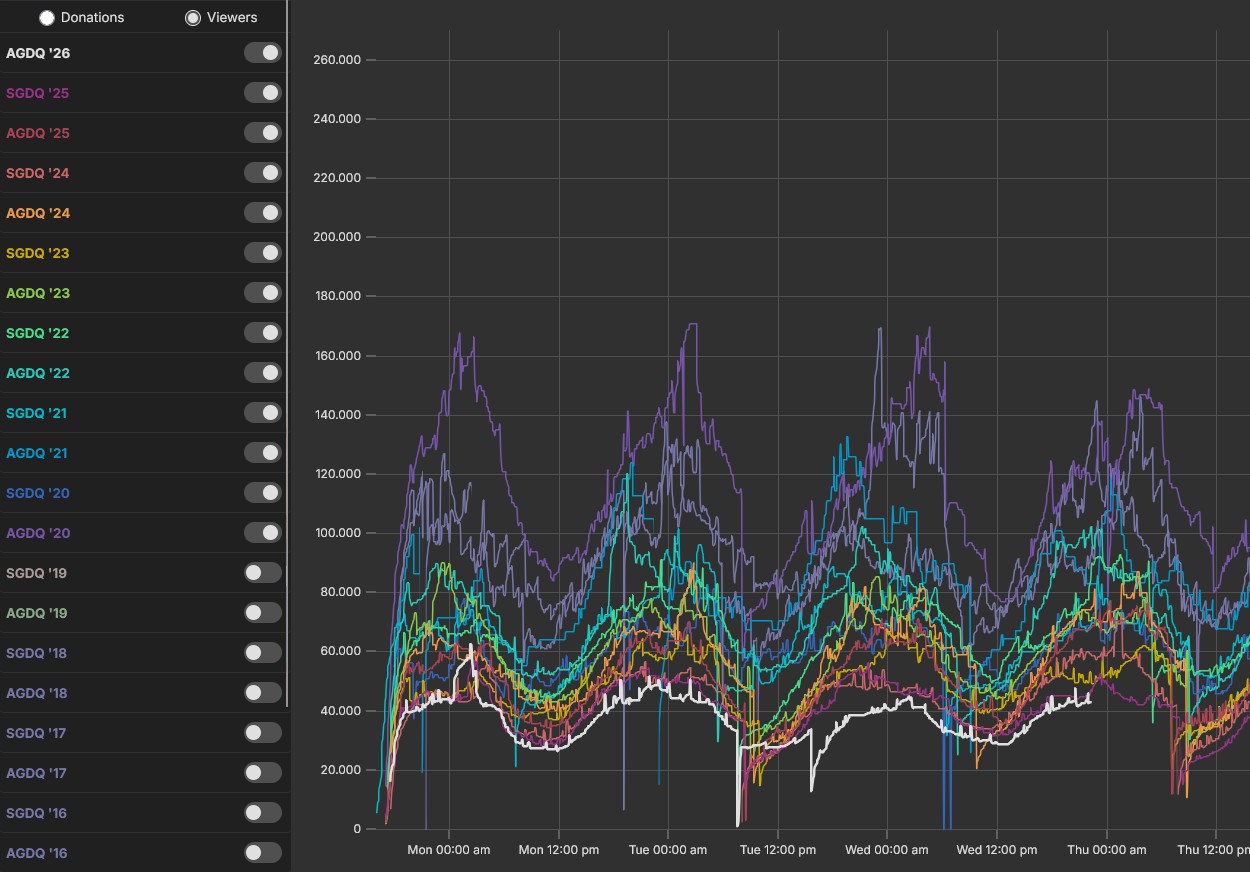Click the SGDQ '19 label text
Screen dimensions: 1250x872
click(x=36, y=573)
